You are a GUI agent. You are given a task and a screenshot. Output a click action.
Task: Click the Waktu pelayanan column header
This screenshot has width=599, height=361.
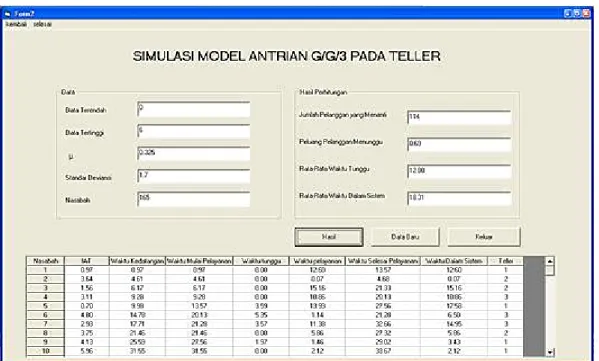click(317, 261)
